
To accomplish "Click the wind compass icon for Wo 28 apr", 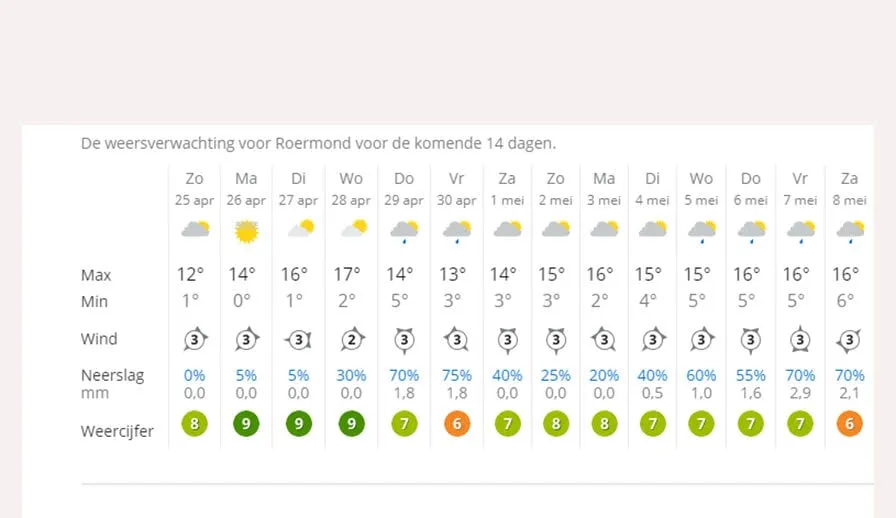I will tap(352, 340).
